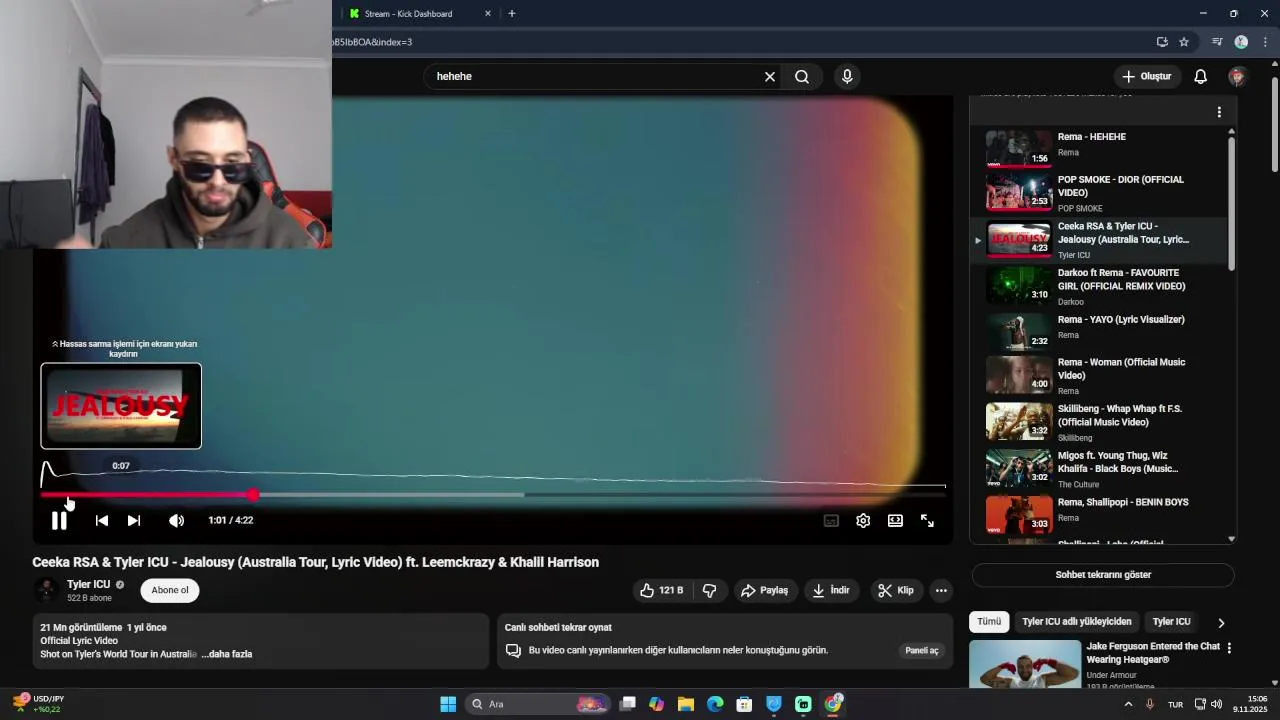Select the Tyler ICU filter chip

click(1171, 622)
